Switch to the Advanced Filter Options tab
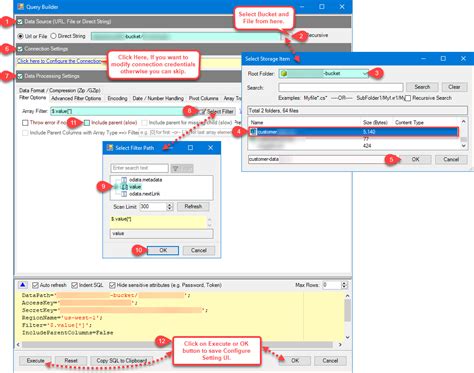This screenshot has width=474, height=373. coord(76,98)
